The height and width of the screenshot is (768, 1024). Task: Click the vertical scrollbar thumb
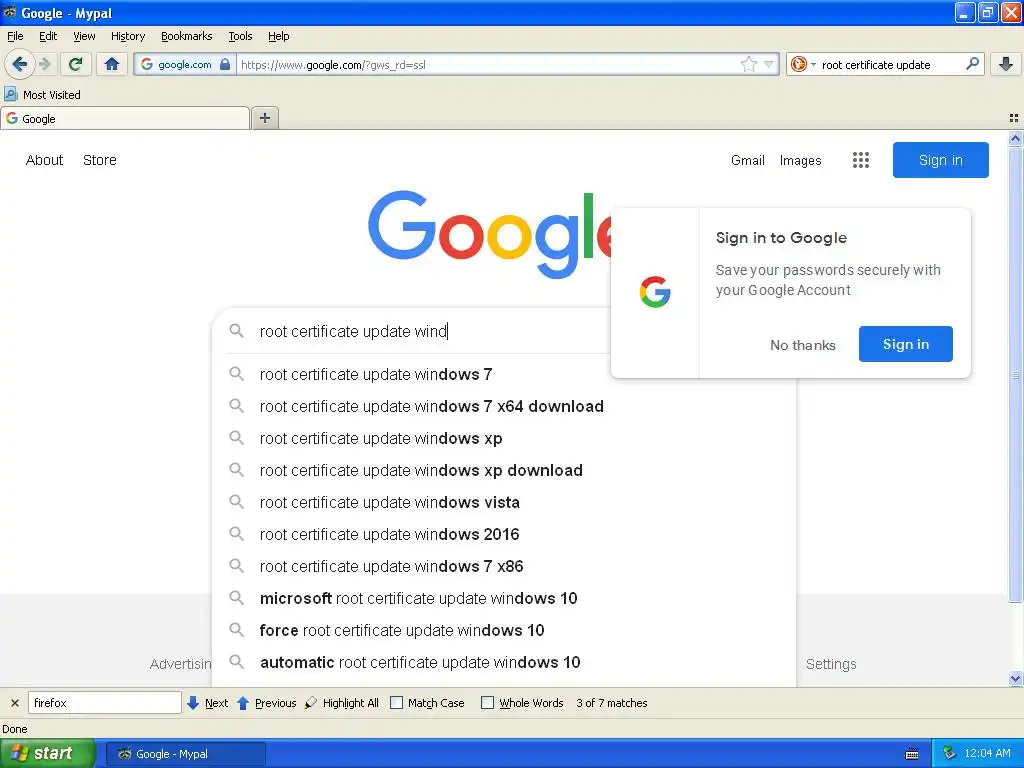pyautogui.click(x=1015, y=375)
